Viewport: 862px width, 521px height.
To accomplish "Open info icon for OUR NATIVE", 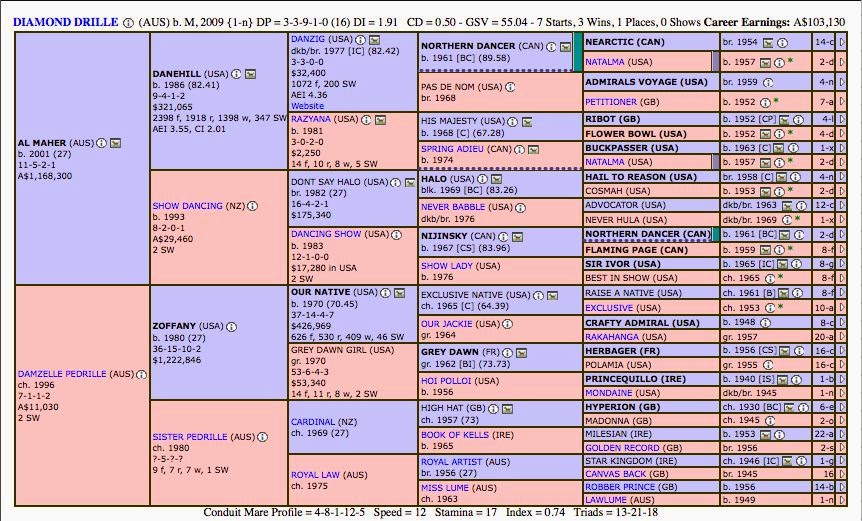I will tap(385, 293).
